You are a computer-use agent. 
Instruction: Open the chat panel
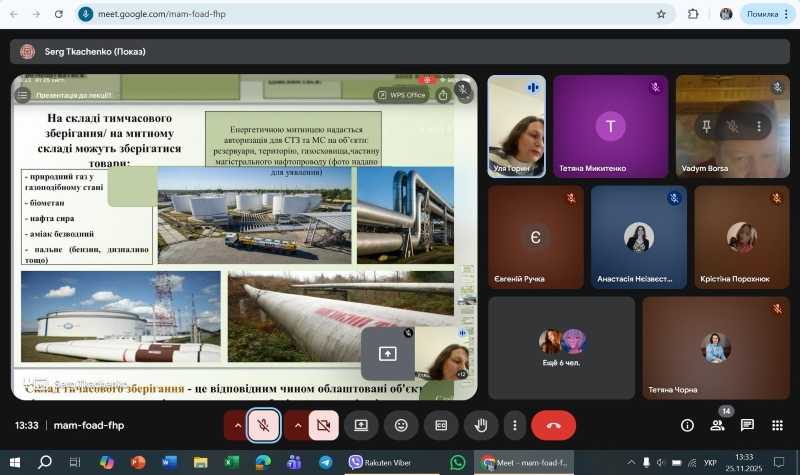pyautogui.click(x=747, y=425)
